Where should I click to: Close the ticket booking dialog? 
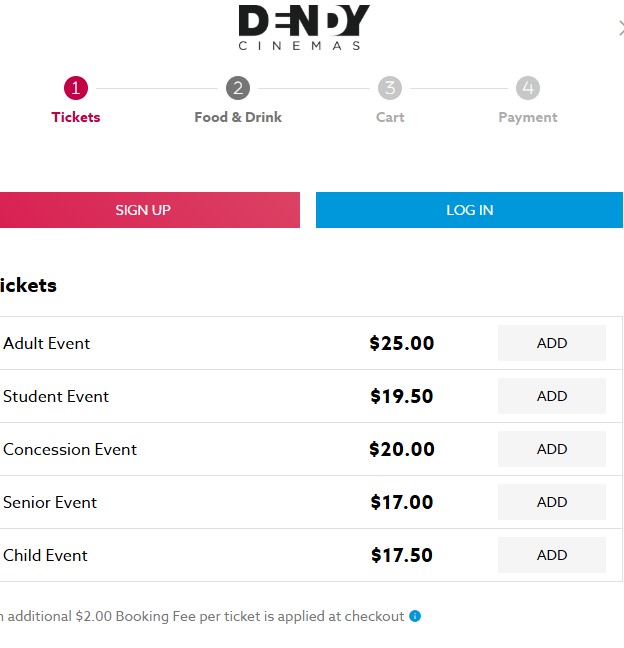(620, 28)
